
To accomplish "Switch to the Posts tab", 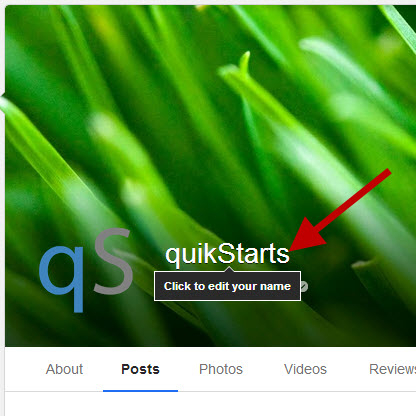I will 140,369.
